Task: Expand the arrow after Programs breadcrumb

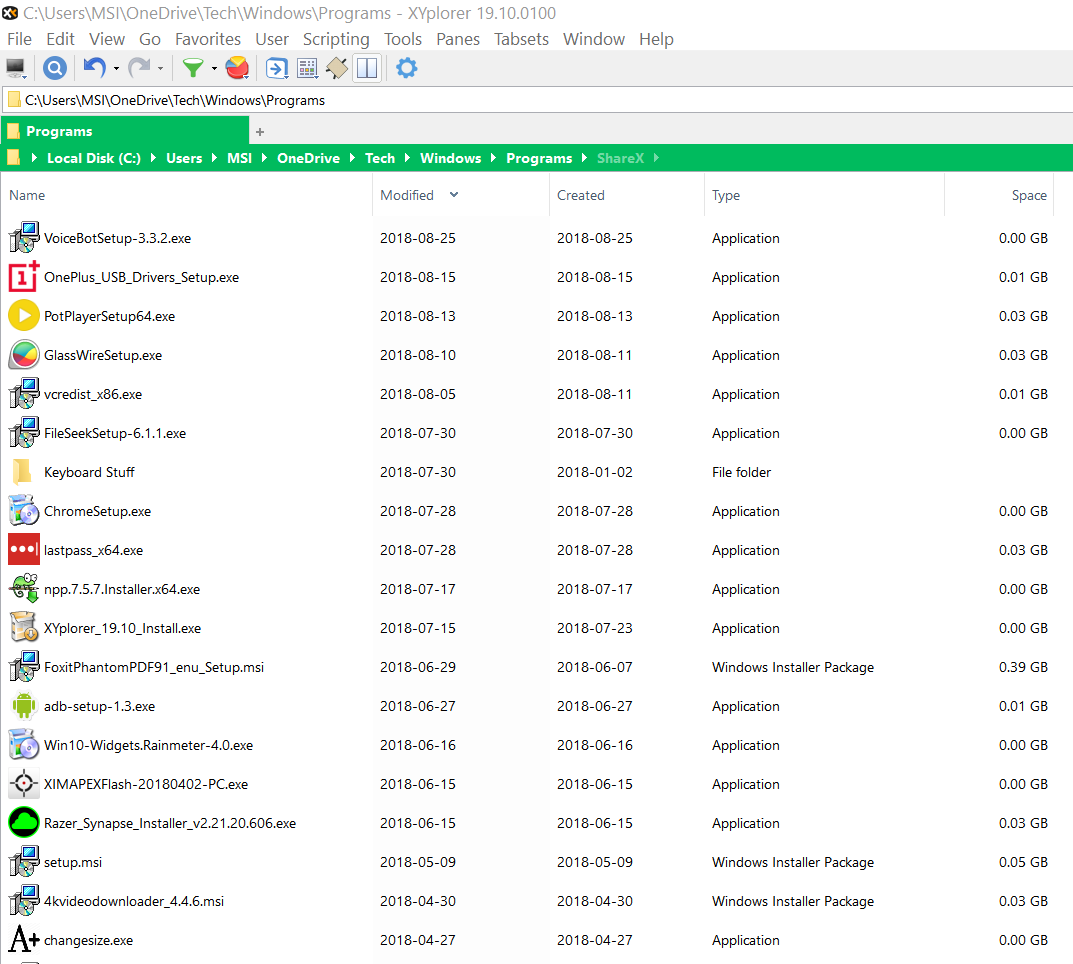Action: pyautogui.click(x=584, y=158)
